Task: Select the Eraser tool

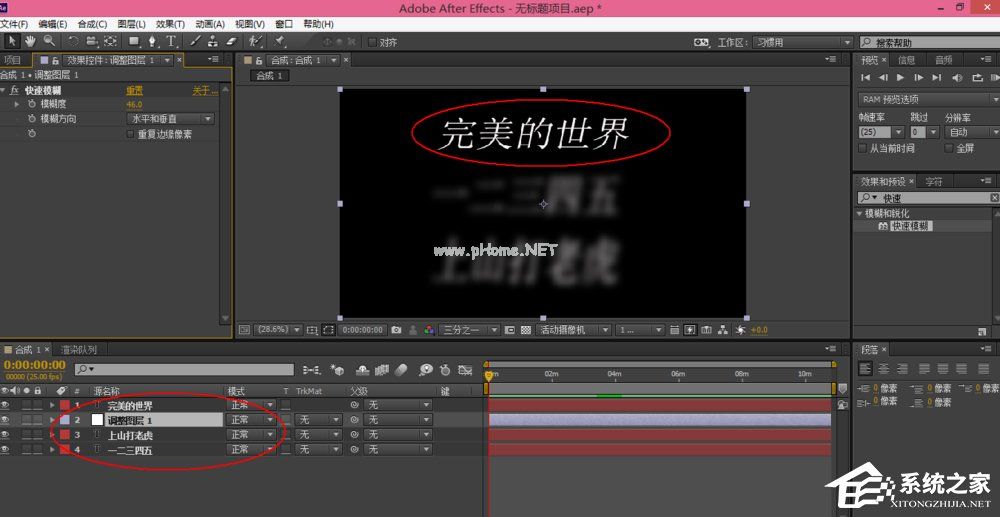Action: tap(231, 41)
